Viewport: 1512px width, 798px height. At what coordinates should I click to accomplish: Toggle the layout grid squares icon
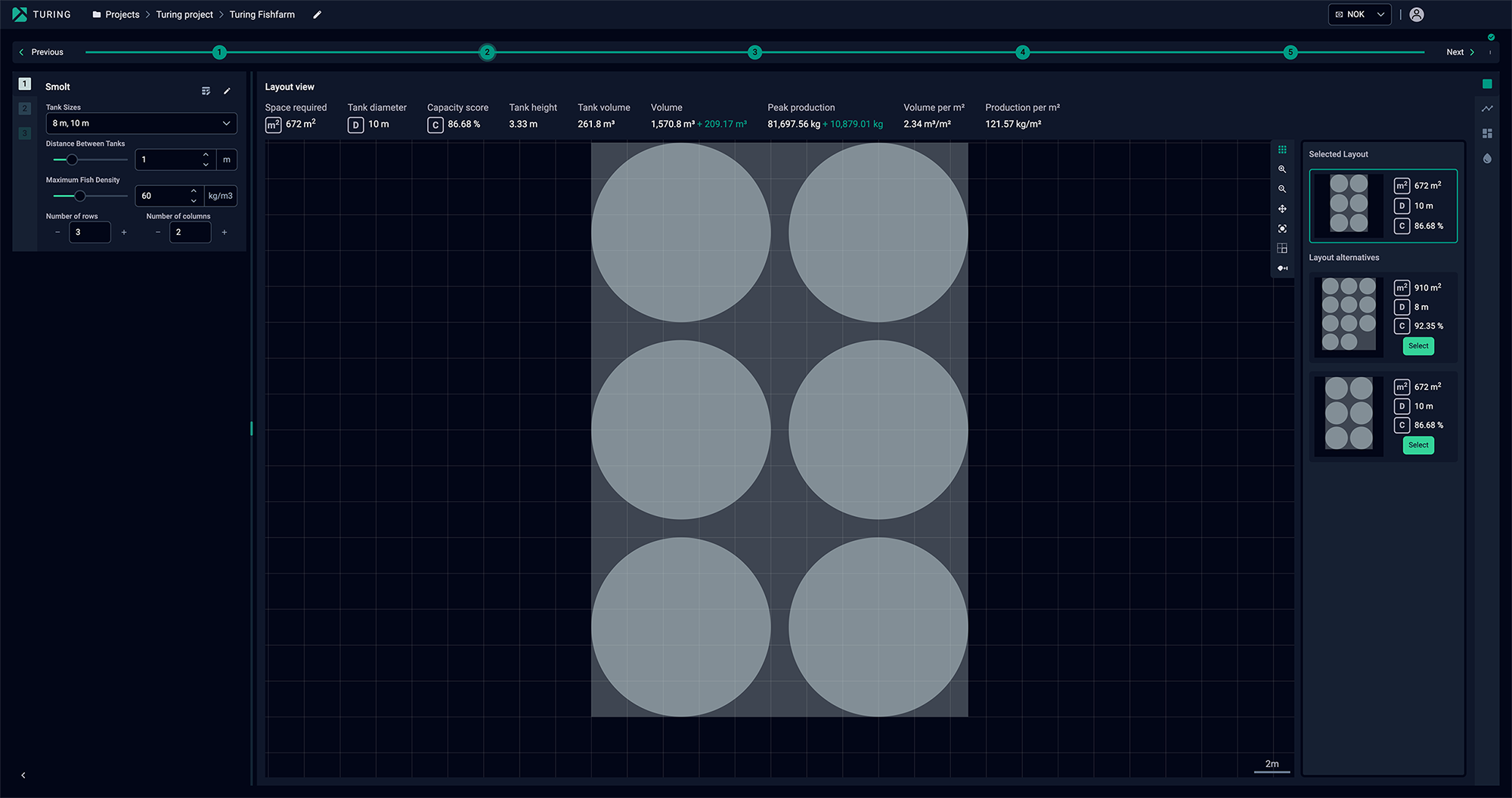point(1282,249)
